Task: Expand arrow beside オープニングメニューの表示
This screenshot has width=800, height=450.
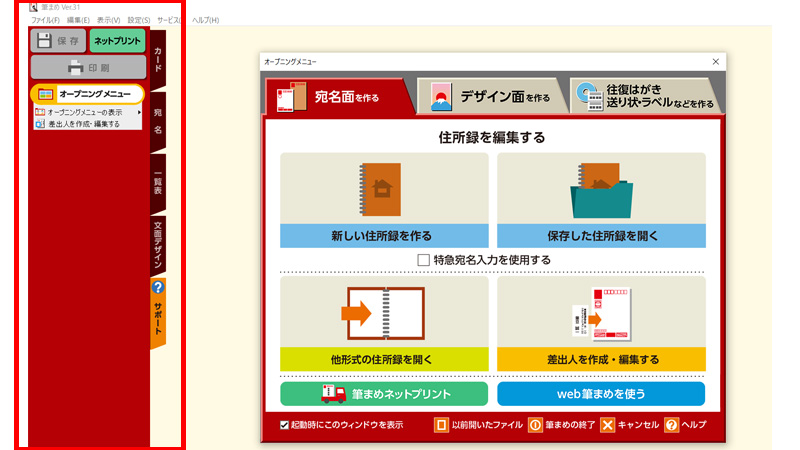Action: click(x=139, y=112)
